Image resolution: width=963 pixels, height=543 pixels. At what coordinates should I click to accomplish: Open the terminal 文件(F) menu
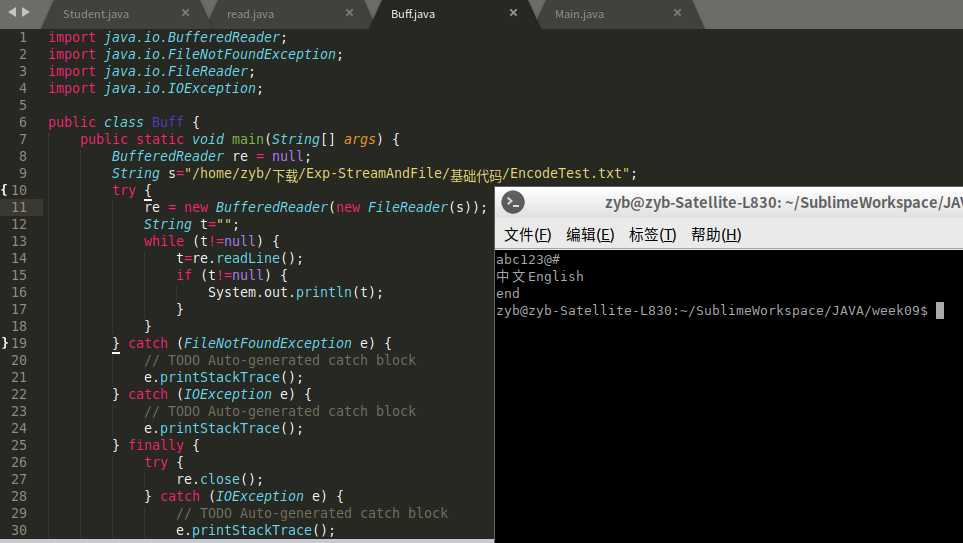click(x=528, y=235)
